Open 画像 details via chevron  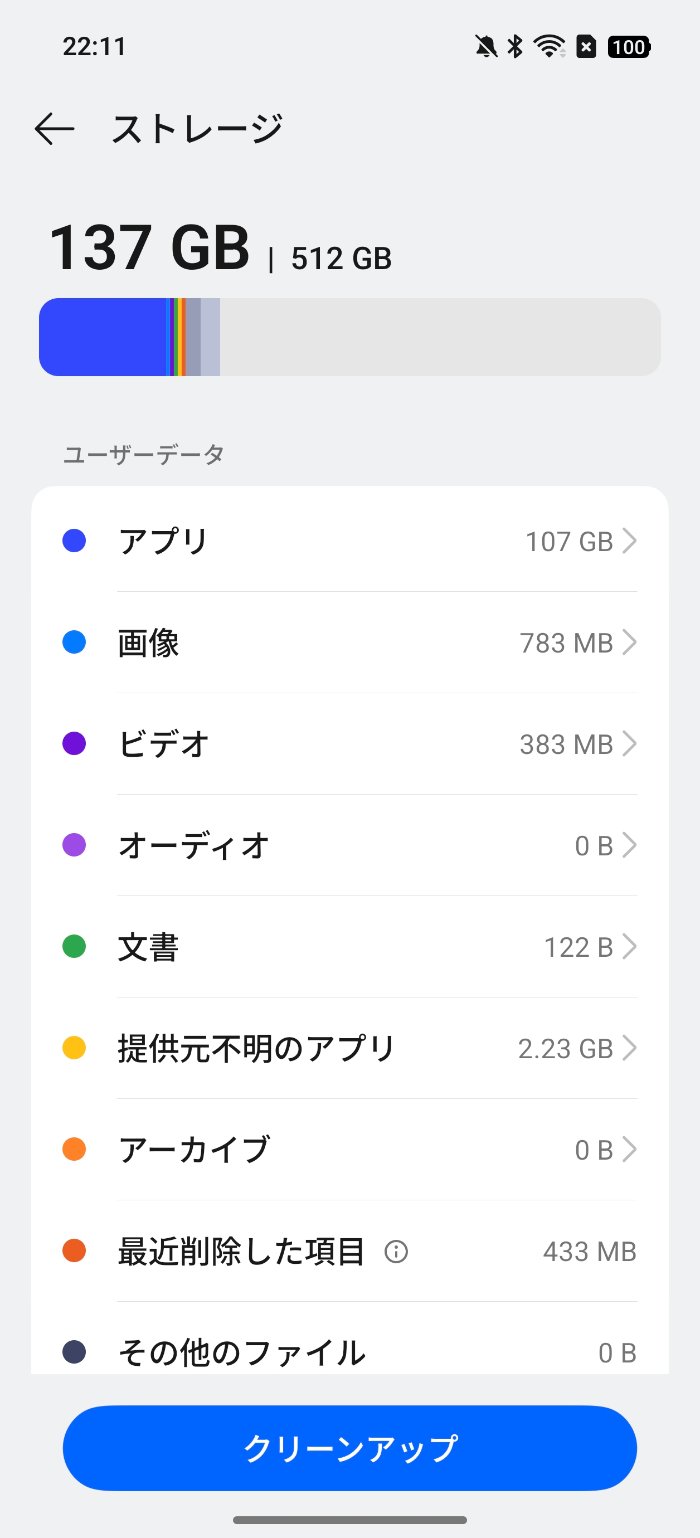[x=629, y=643]
